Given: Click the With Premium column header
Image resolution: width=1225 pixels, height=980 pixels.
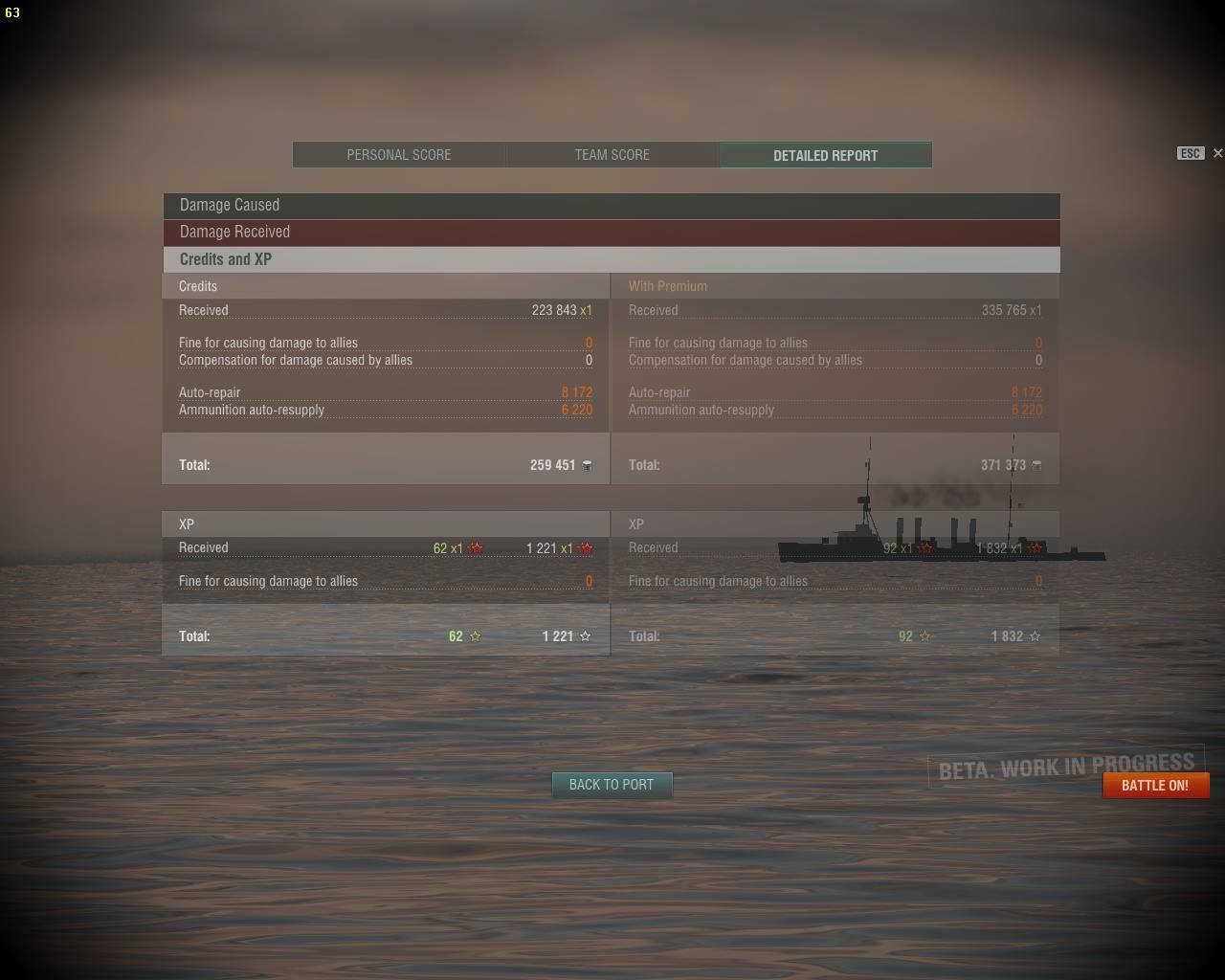Looking at the screenshot, I should (668, 286).
